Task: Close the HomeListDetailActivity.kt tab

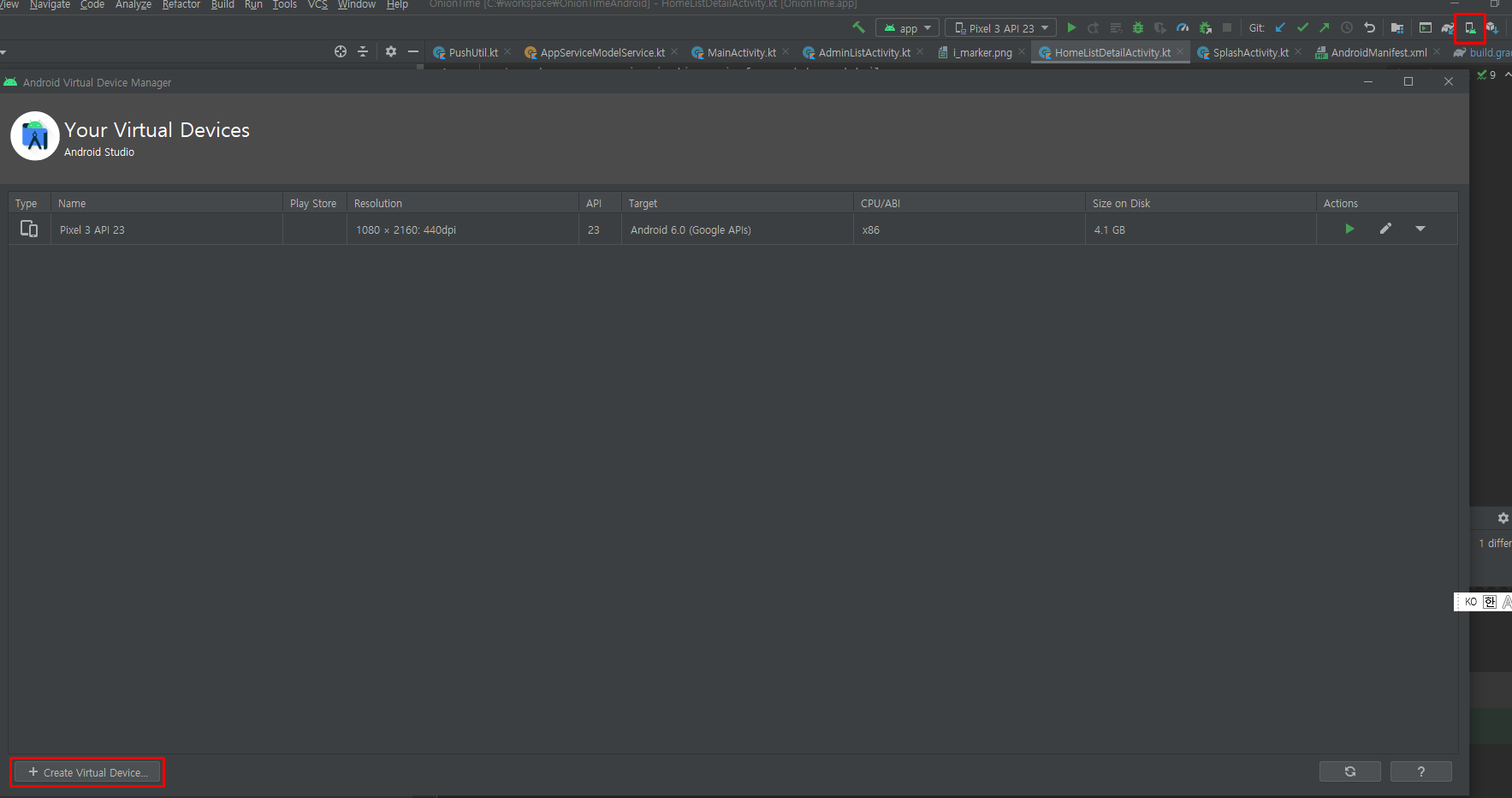Action: pyautogui.click(x=1180, y=51)
